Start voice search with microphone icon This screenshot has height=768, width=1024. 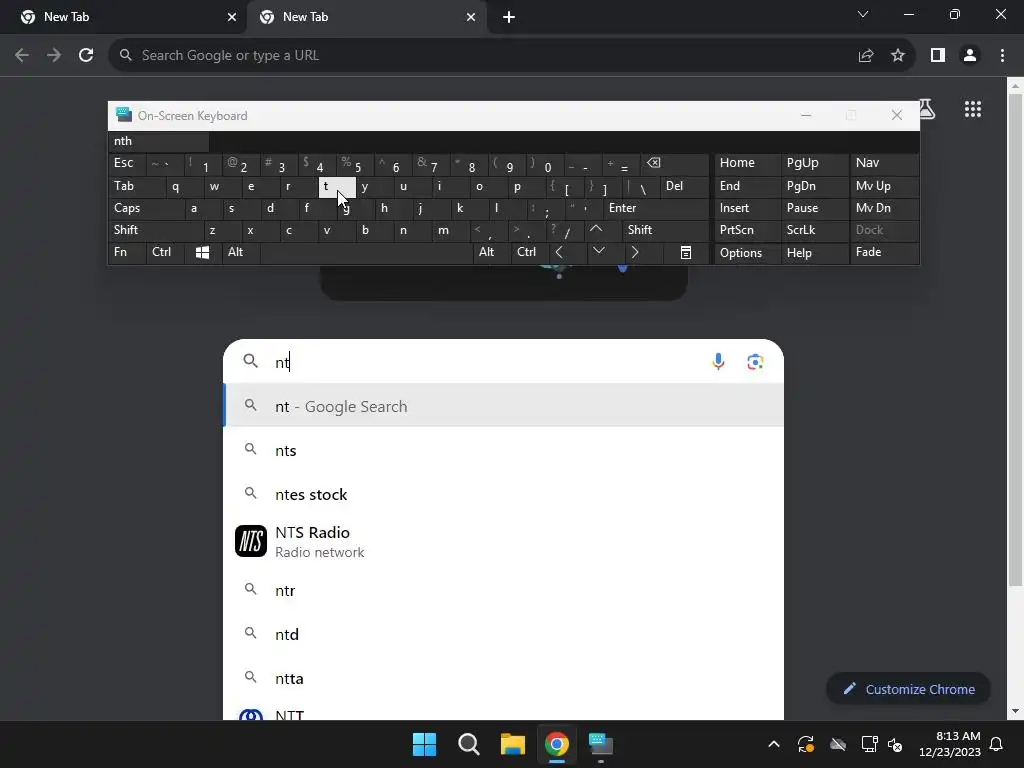coord(718,361)
